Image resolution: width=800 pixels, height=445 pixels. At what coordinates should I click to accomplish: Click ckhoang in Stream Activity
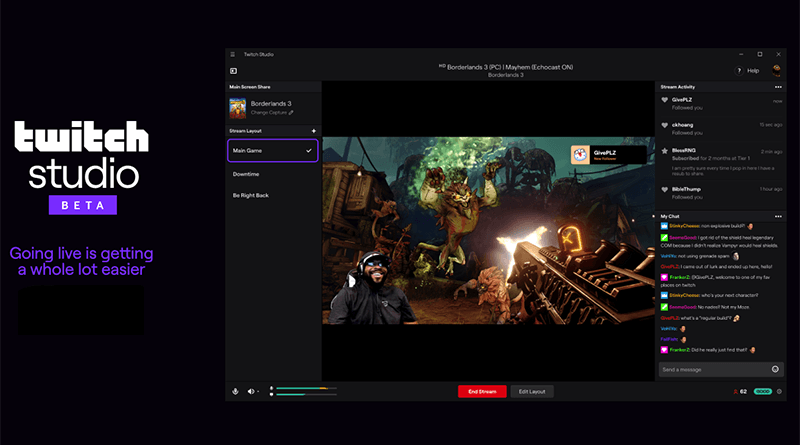click(682, 125)
